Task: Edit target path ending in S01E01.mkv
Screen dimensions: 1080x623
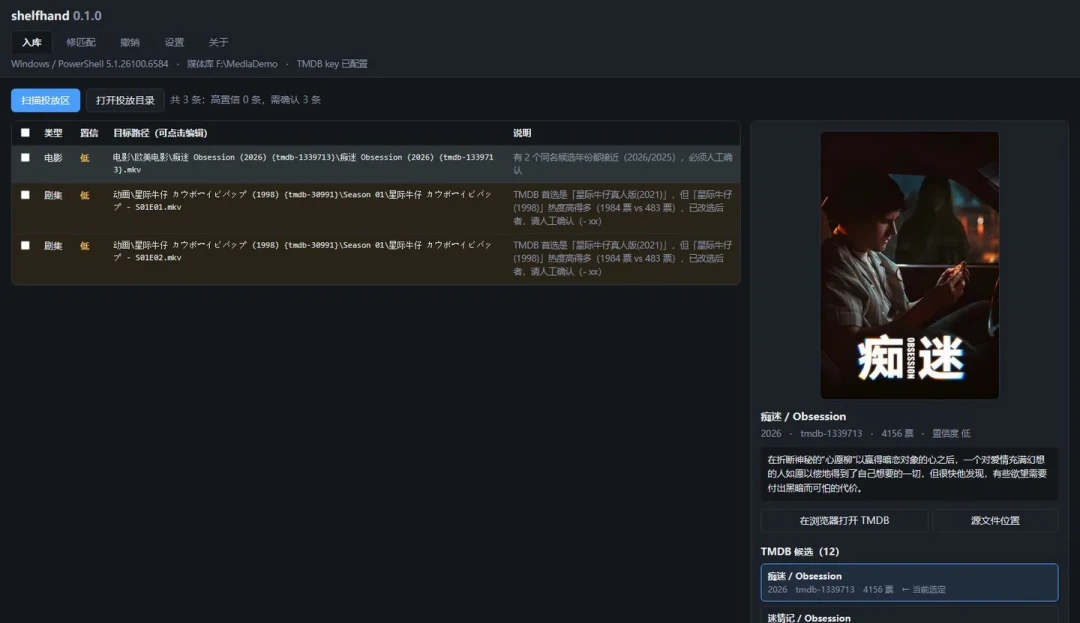Action: (303, 200)
